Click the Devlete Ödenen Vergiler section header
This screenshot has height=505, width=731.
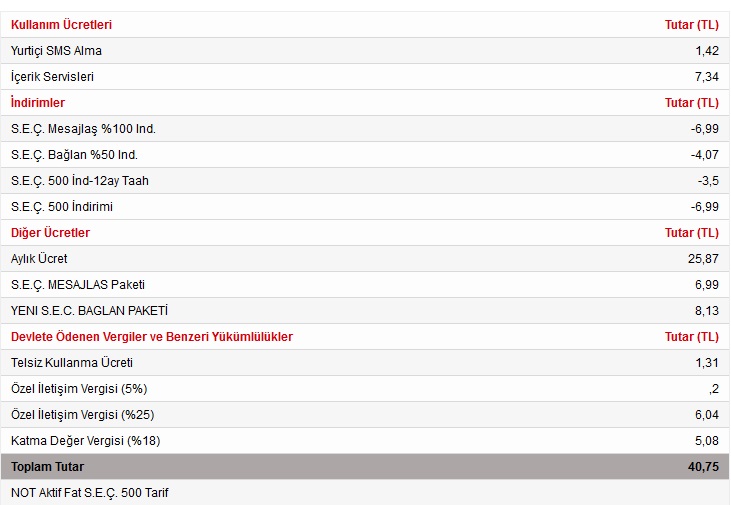(x=152, y=336)
